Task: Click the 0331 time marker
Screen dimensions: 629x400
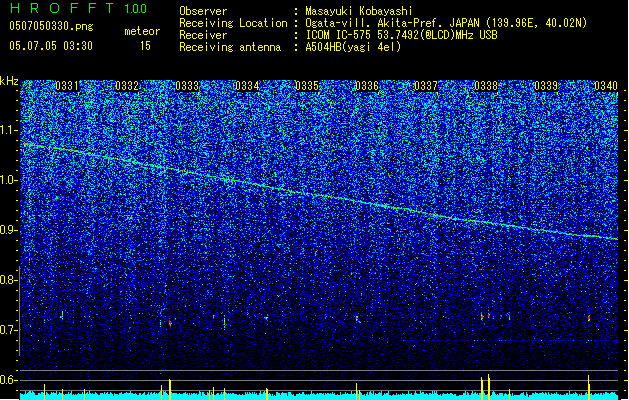Action: [x=67, y=86]
